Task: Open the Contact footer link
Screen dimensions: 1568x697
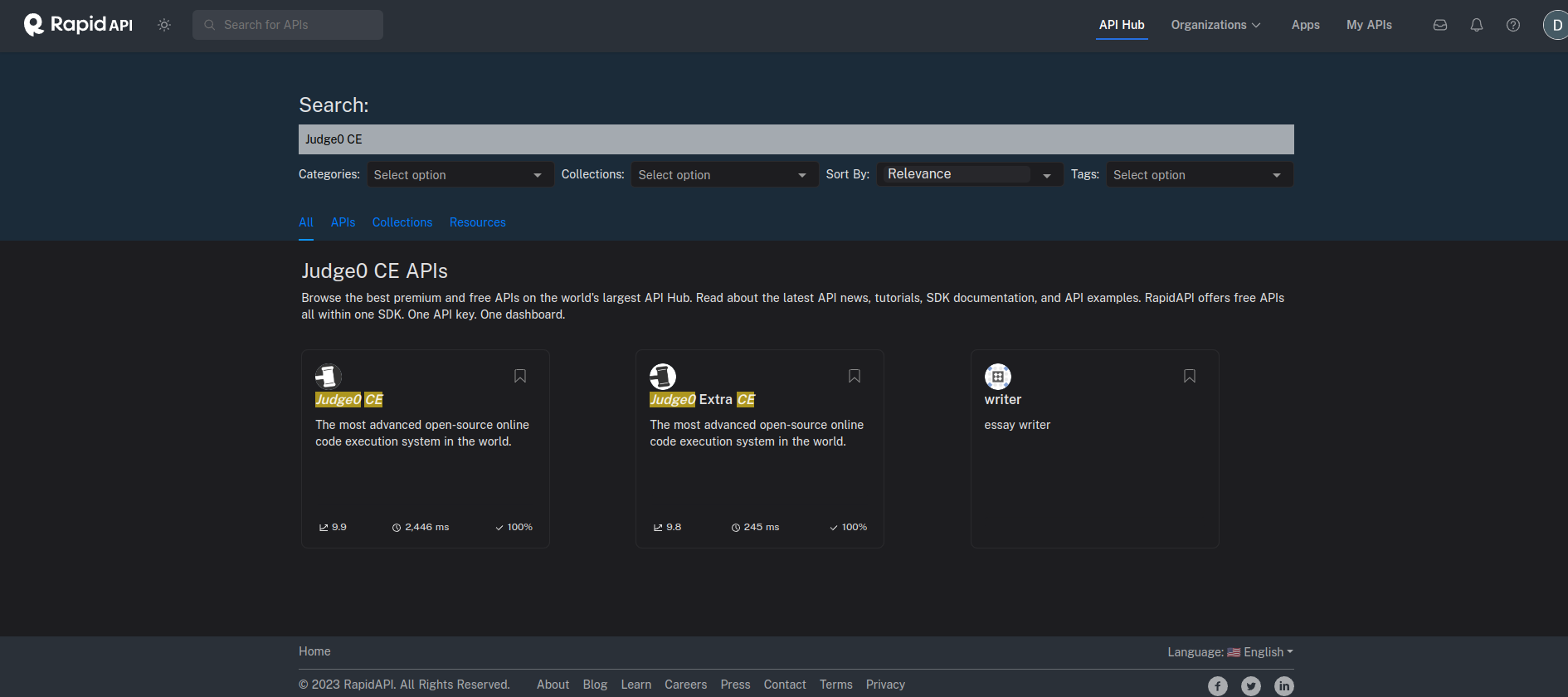Action: [785, 685]
